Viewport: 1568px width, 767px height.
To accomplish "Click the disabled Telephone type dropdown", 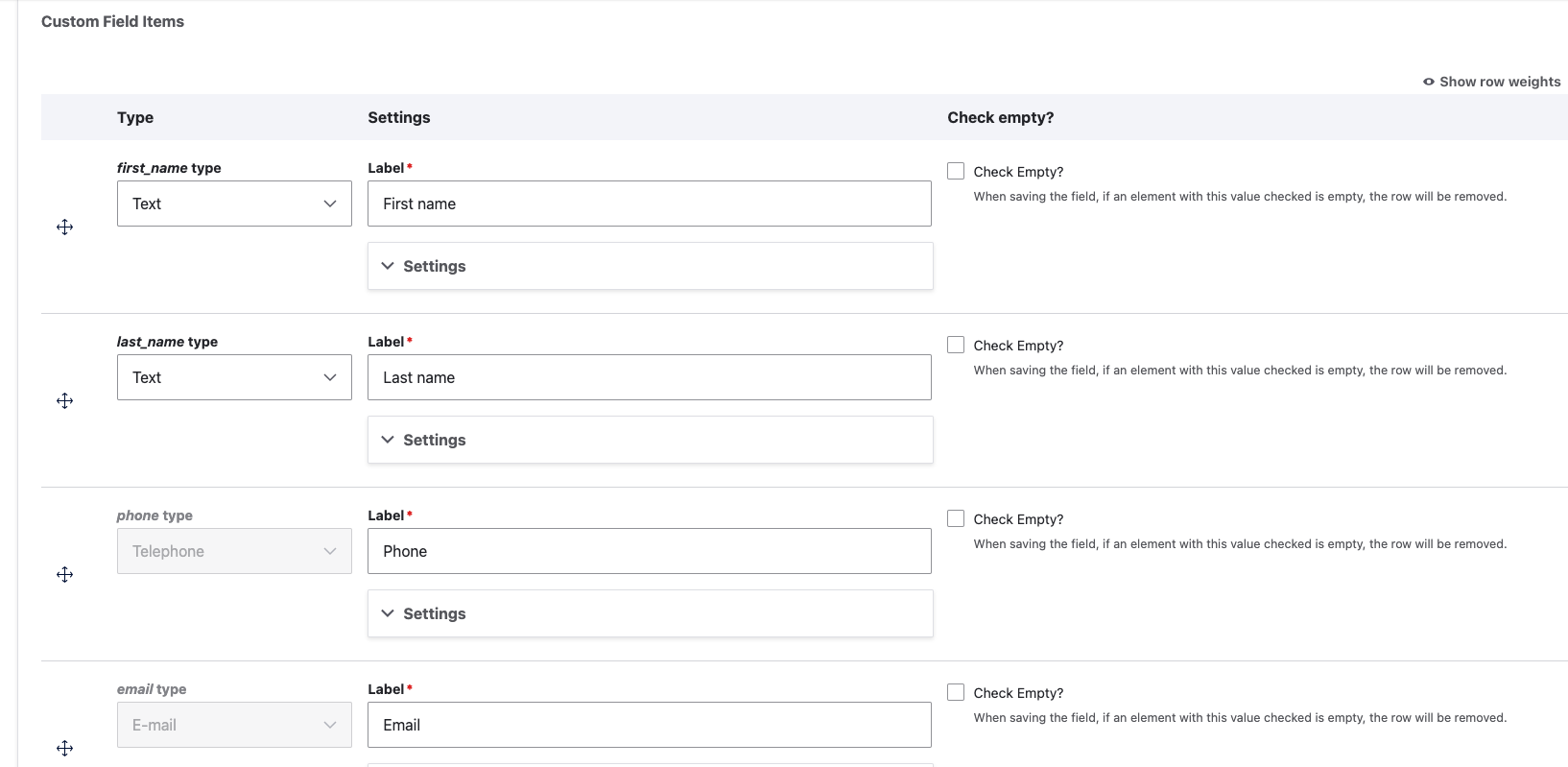I will click(234, 551).
